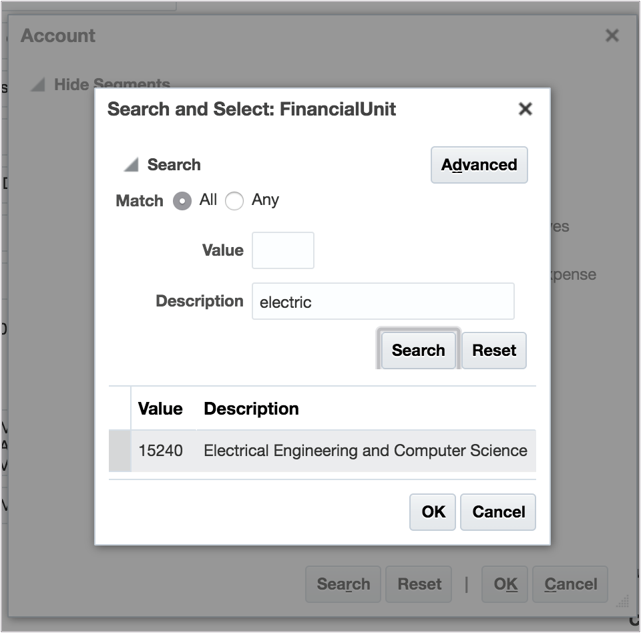Collapse the Search section triangle
The width and height of the screenshot is (641, 633).
pos(131,166)
